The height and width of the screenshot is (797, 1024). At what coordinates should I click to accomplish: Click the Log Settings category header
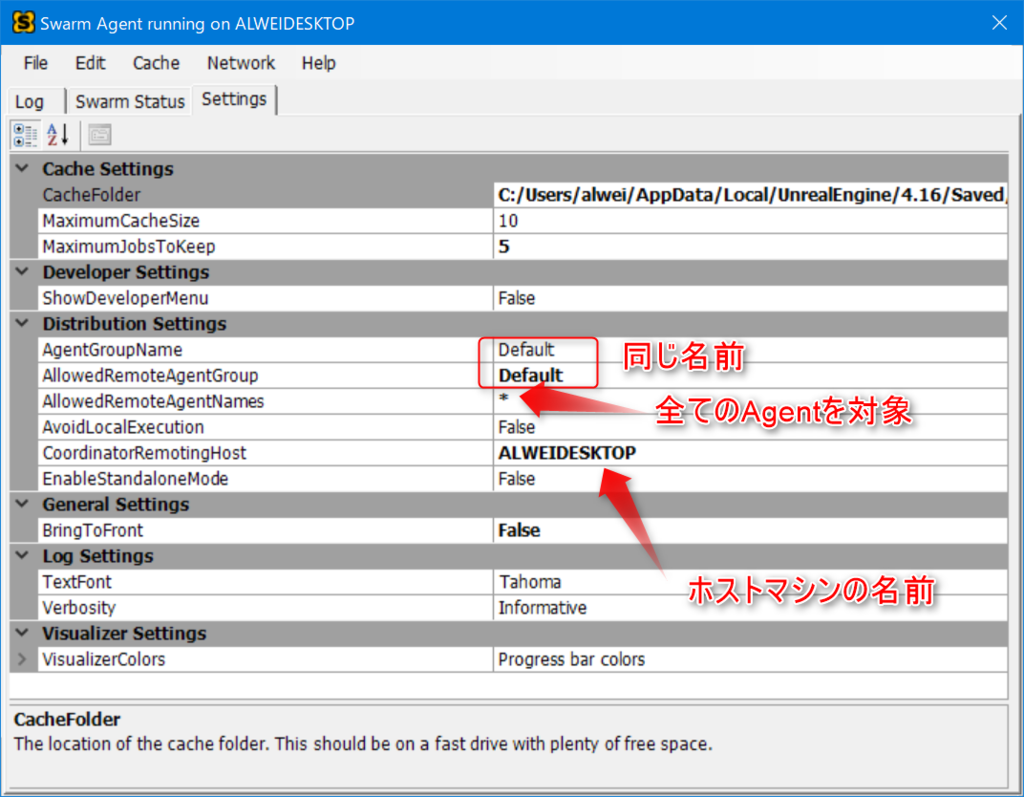[x=98, y=556]
